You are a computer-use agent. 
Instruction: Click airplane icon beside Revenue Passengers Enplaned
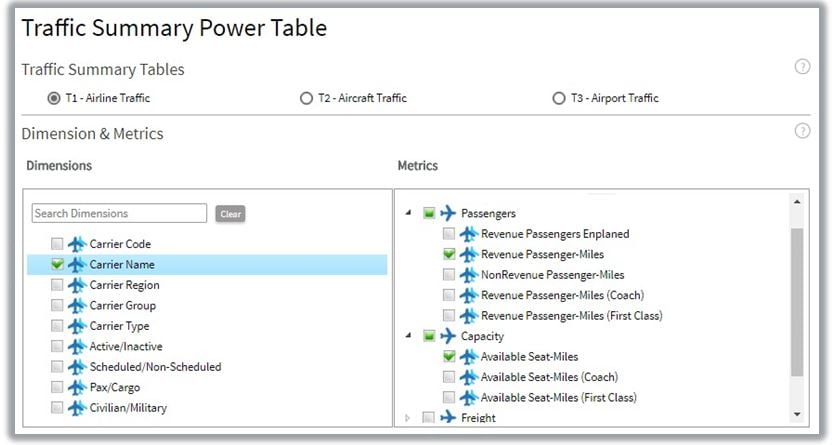pos(468,234)
